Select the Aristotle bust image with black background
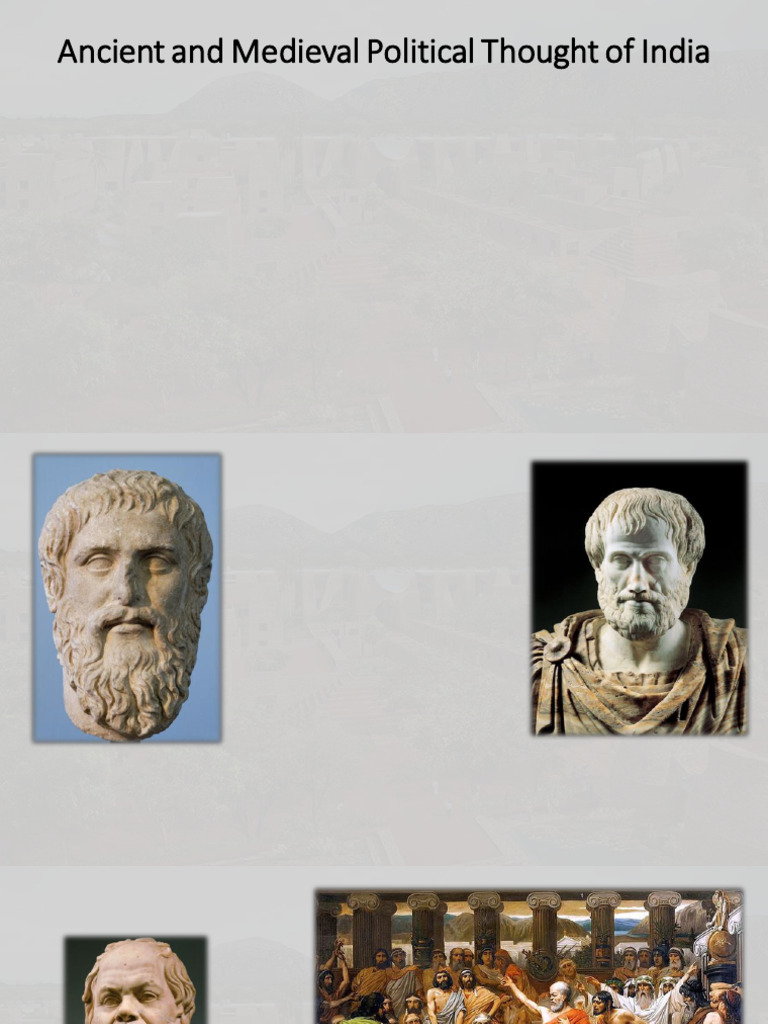This screenshot has width=768, height=1024. 639,598
